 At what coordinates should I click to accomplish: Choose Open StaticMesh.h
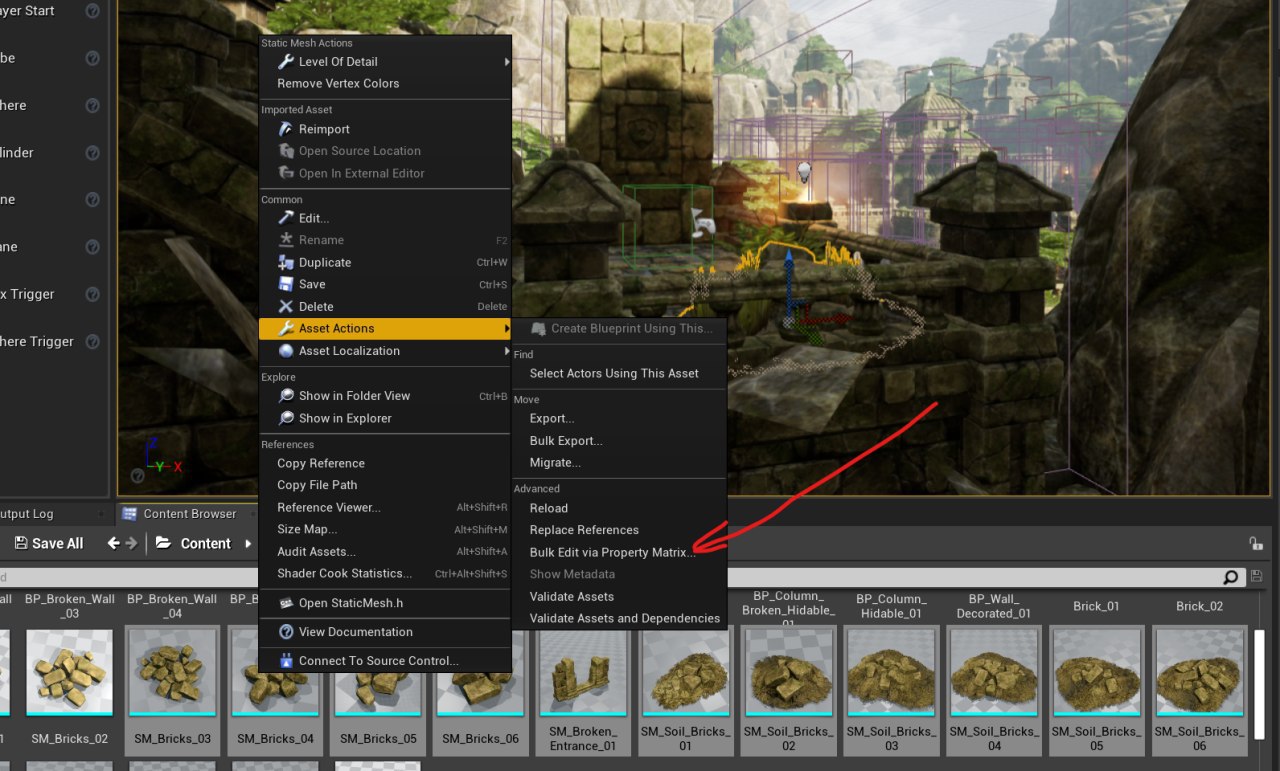click(x=385, y=603)
